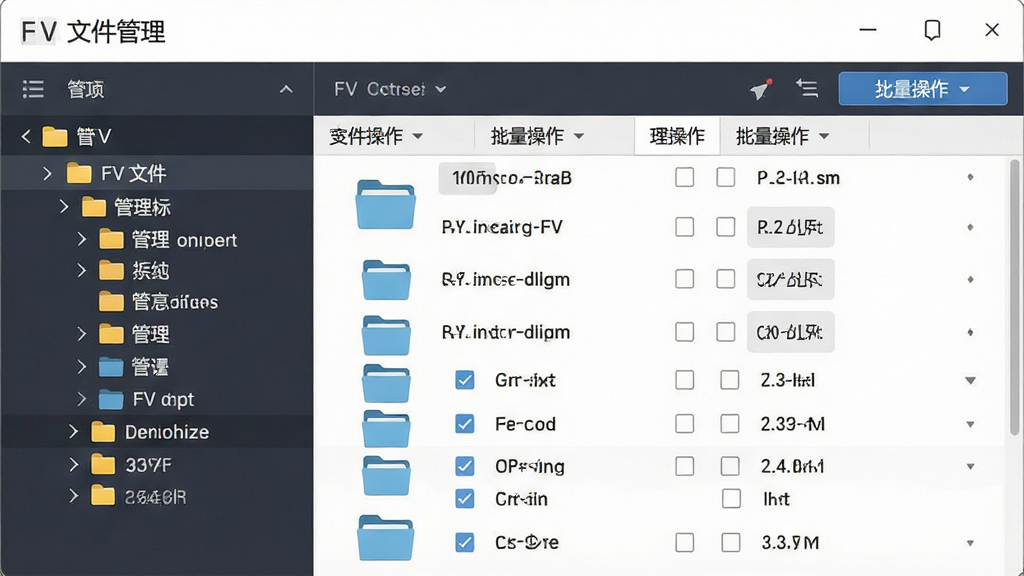Click diamond marker on R.Y.inder-dligm row
This screenshot has width=1024, height=576.
point(970,332)
